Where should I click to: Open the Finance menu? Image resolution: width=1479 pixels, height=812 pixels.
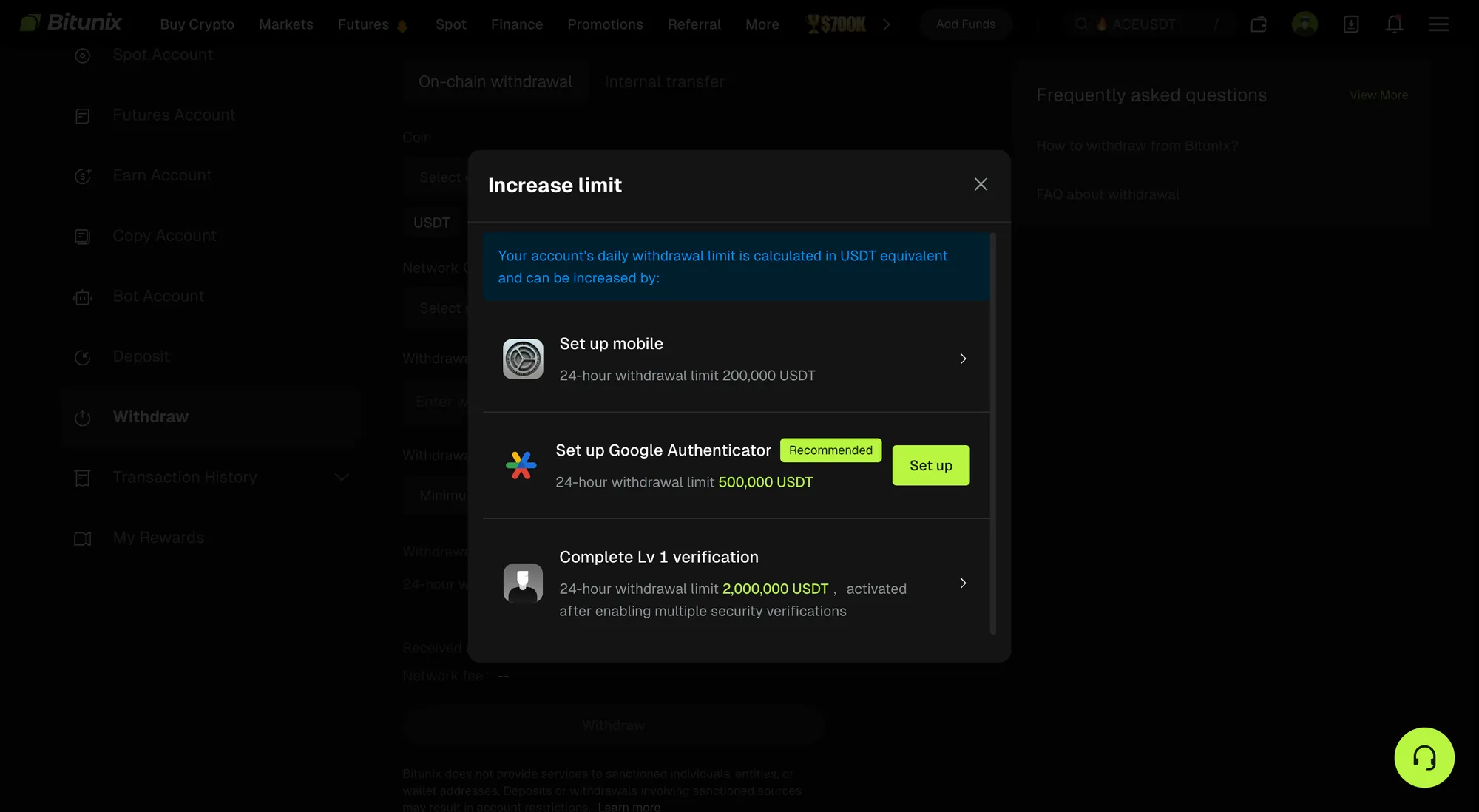point(517,24)
